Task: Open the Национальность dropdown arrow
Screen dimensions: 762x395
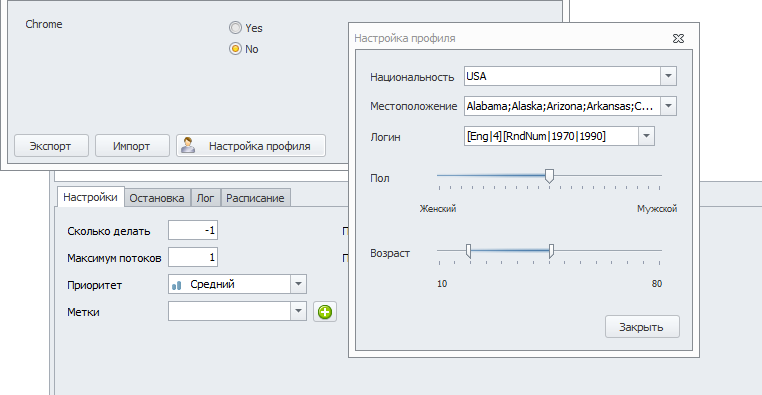Action: click(x=668, y=76)
